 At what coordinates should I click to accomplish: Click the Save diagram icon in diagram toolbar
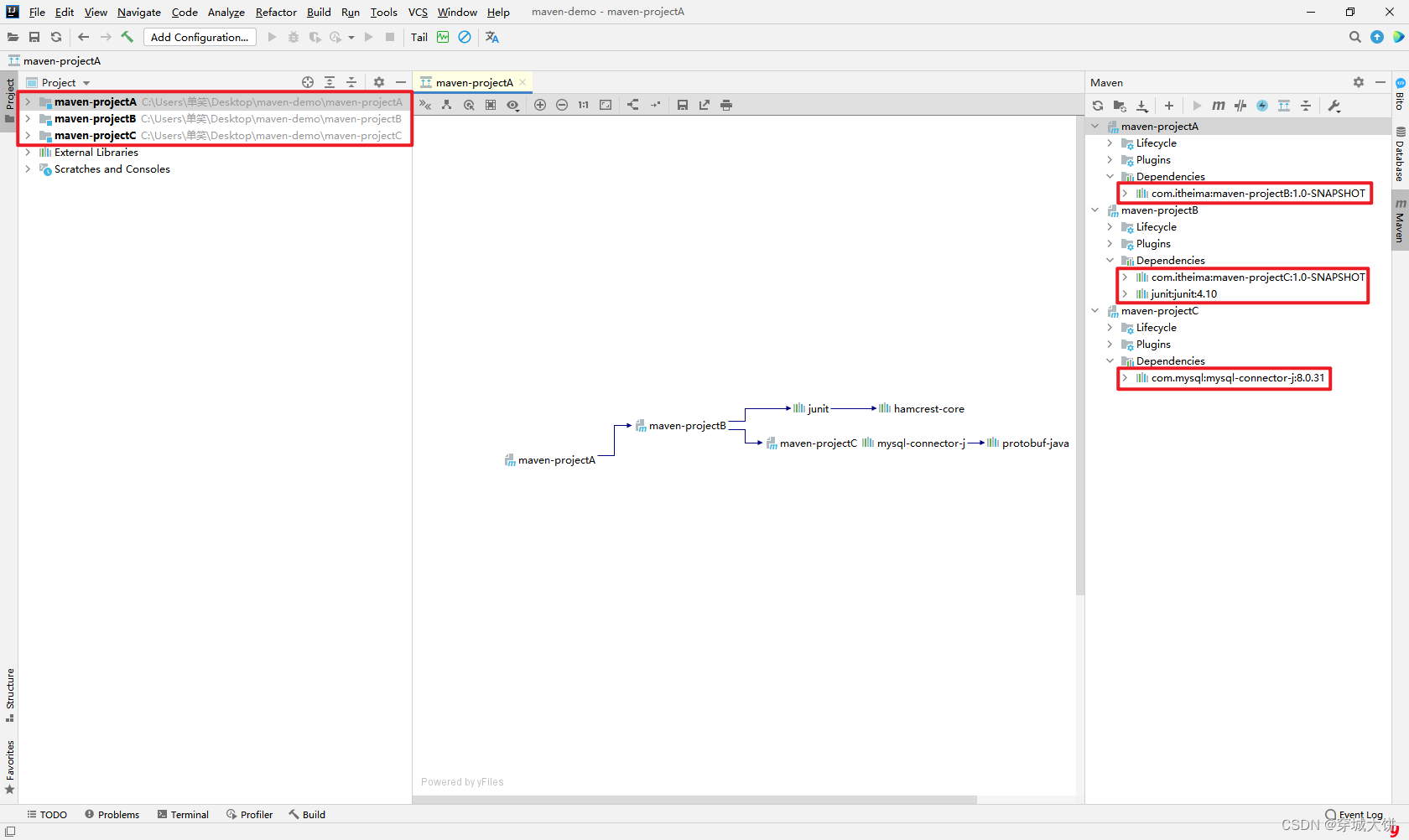(683, 105)
